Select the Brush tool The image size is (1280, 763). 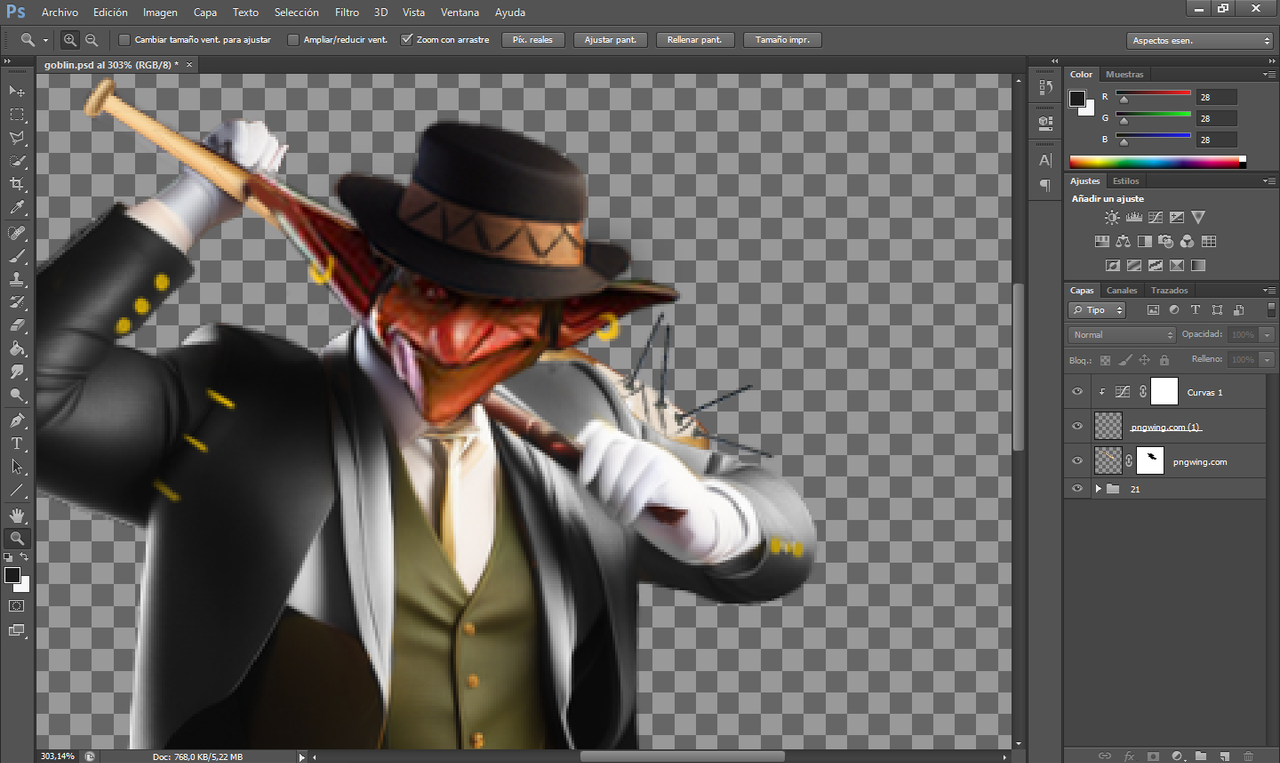pyautogui.click(x=17, y=256)
